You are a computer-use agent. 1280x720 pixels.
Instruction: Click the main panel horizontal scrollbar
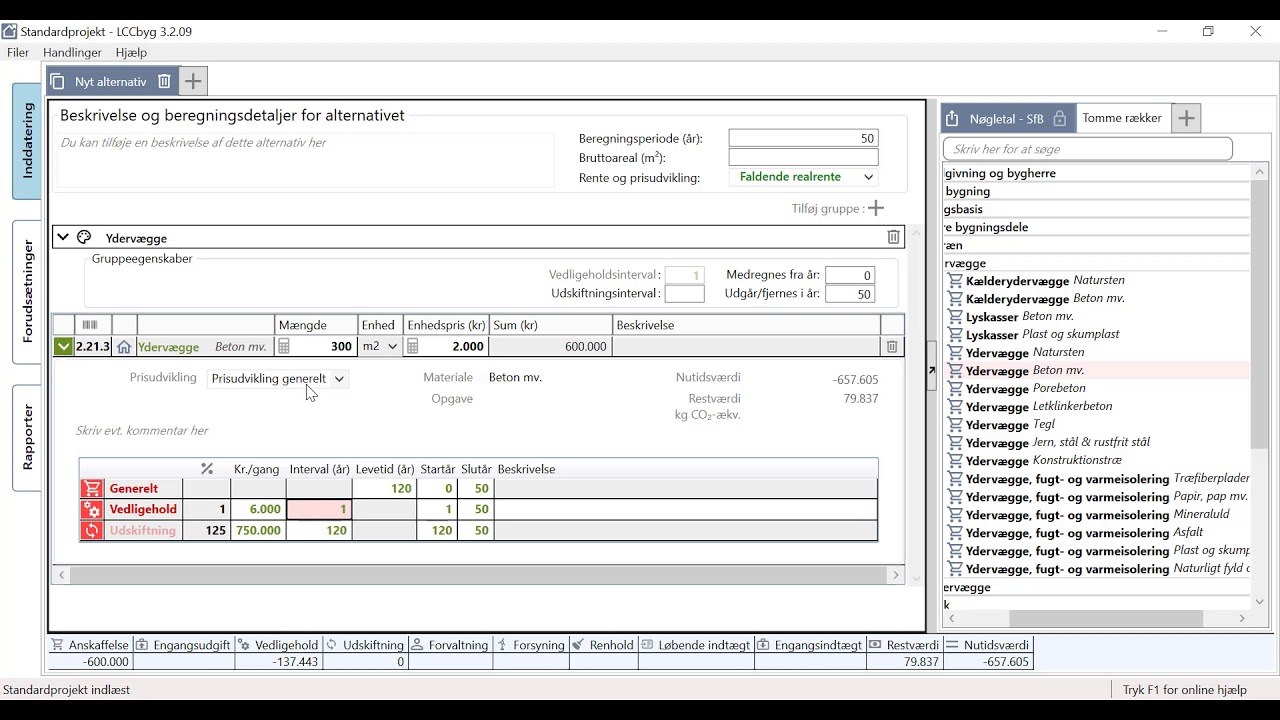[x=479, y=575]
